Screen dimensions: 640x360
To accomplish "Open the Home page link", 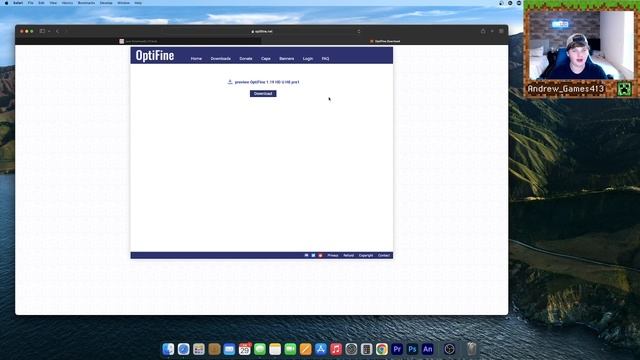I will 196,58.
